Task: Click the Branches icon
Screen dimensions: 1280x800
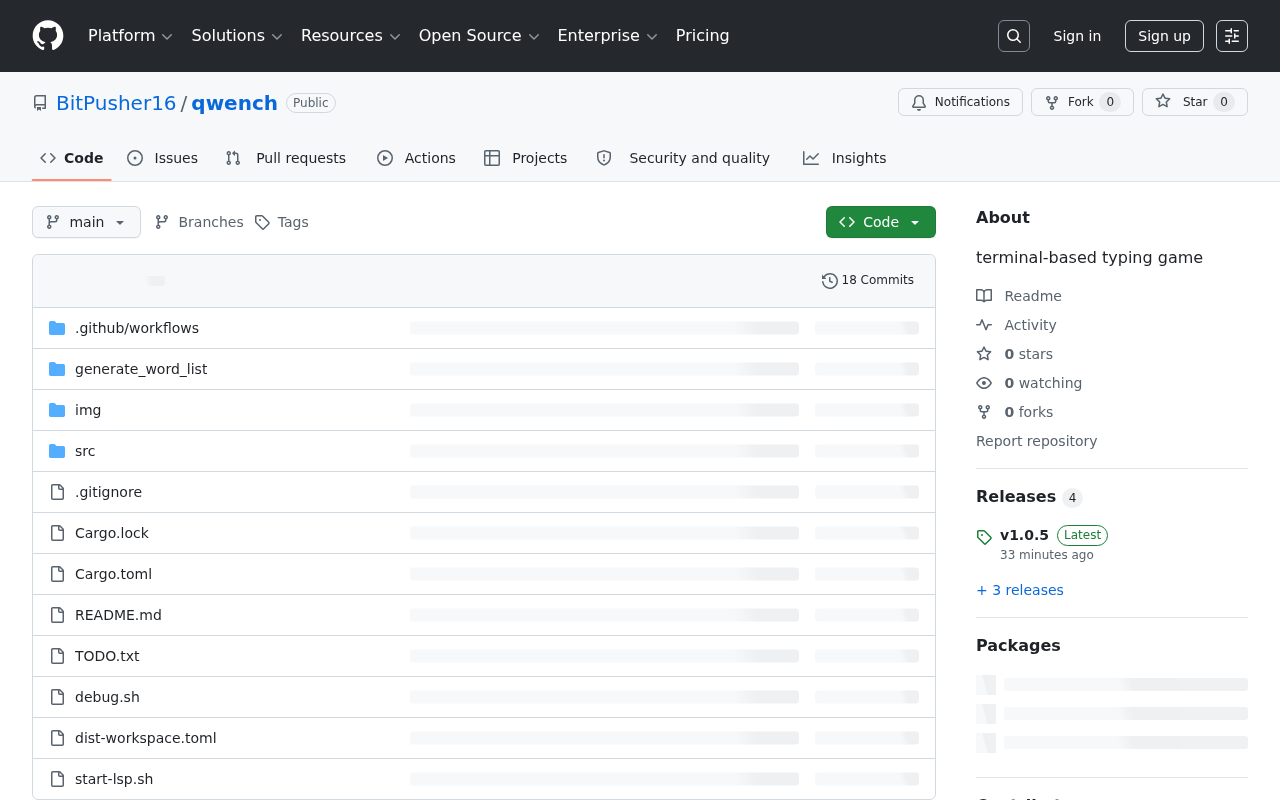Action: click(x=162, y=222)
